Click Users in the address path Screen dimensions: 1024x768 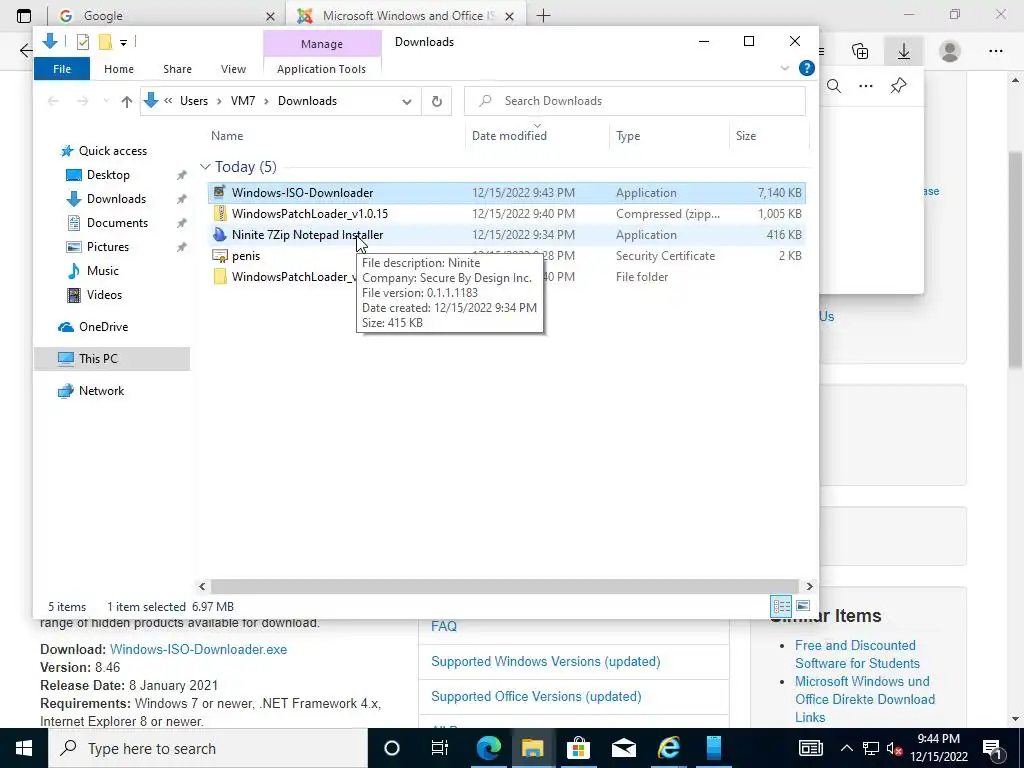click(x=194, y=101)
